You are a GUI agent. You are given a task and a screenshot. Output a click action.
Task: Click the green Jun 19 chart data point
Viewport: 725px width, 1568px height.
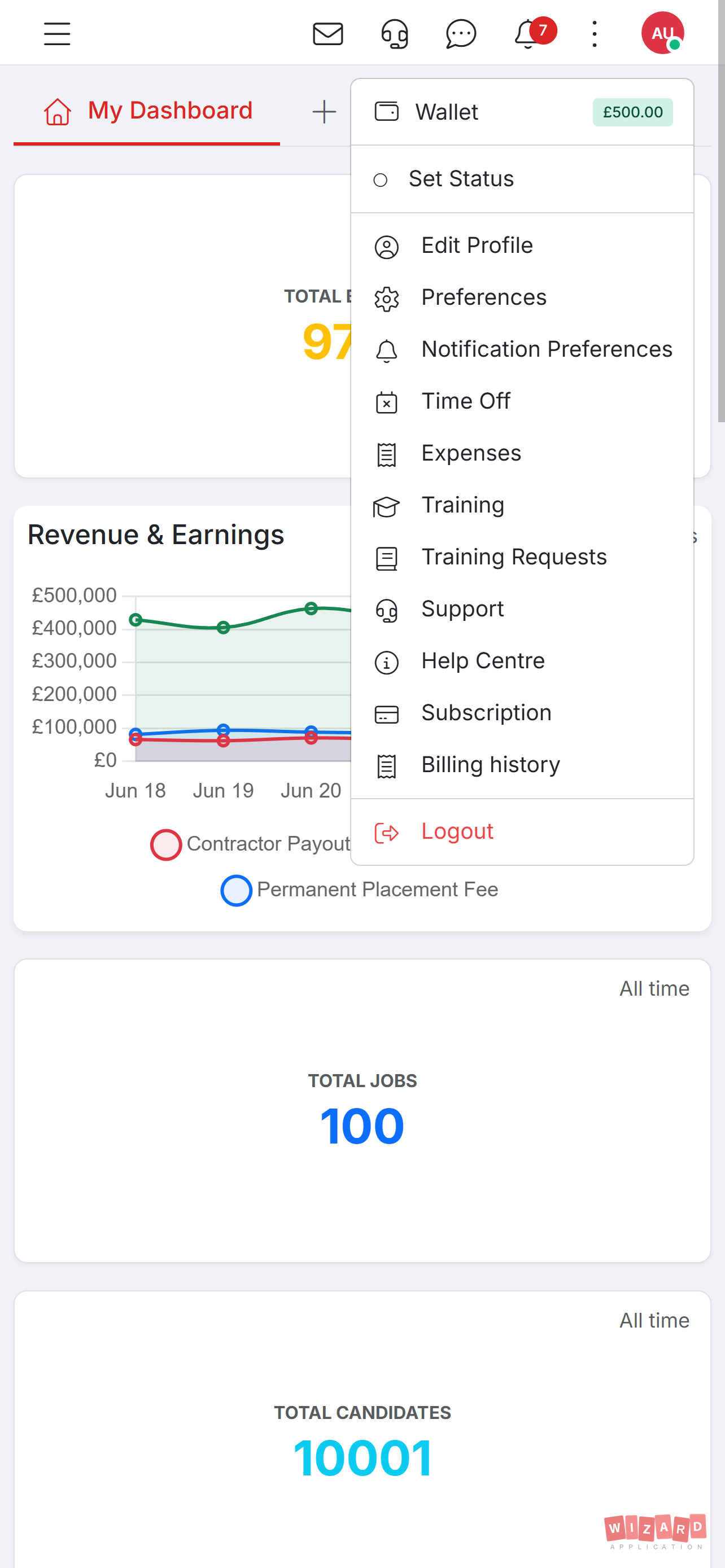224,627
